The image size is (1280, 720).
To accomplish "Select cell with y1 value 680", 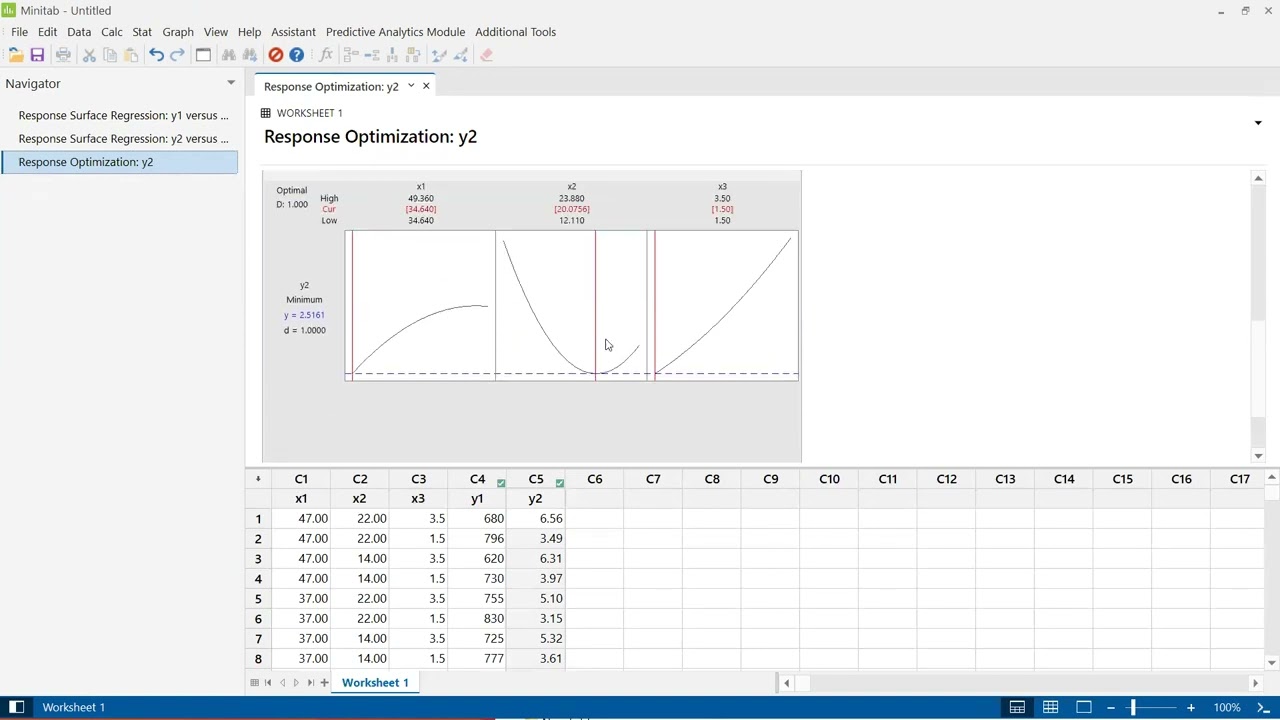I will (477, 518).
